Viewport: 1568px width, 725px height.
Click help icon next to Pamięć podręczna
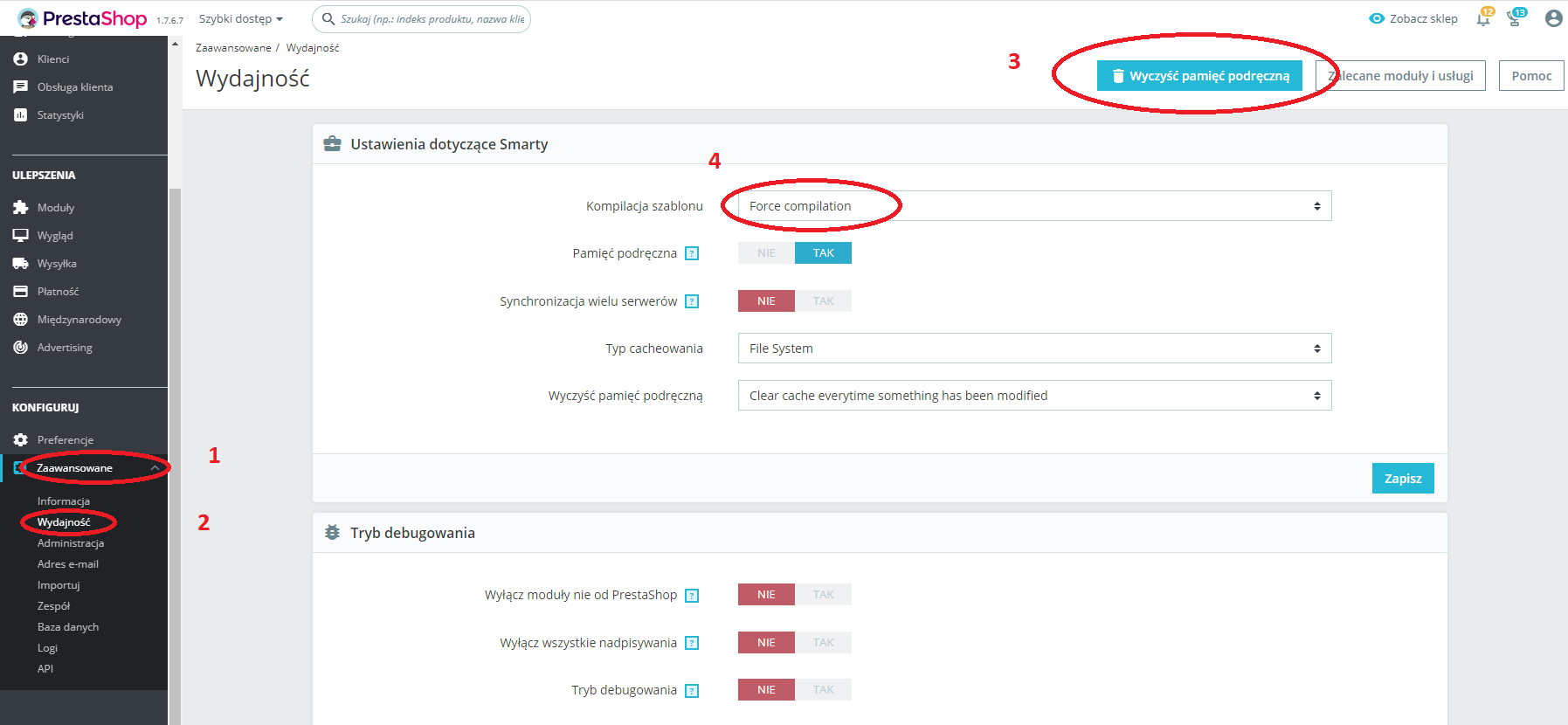click(692, 254)
